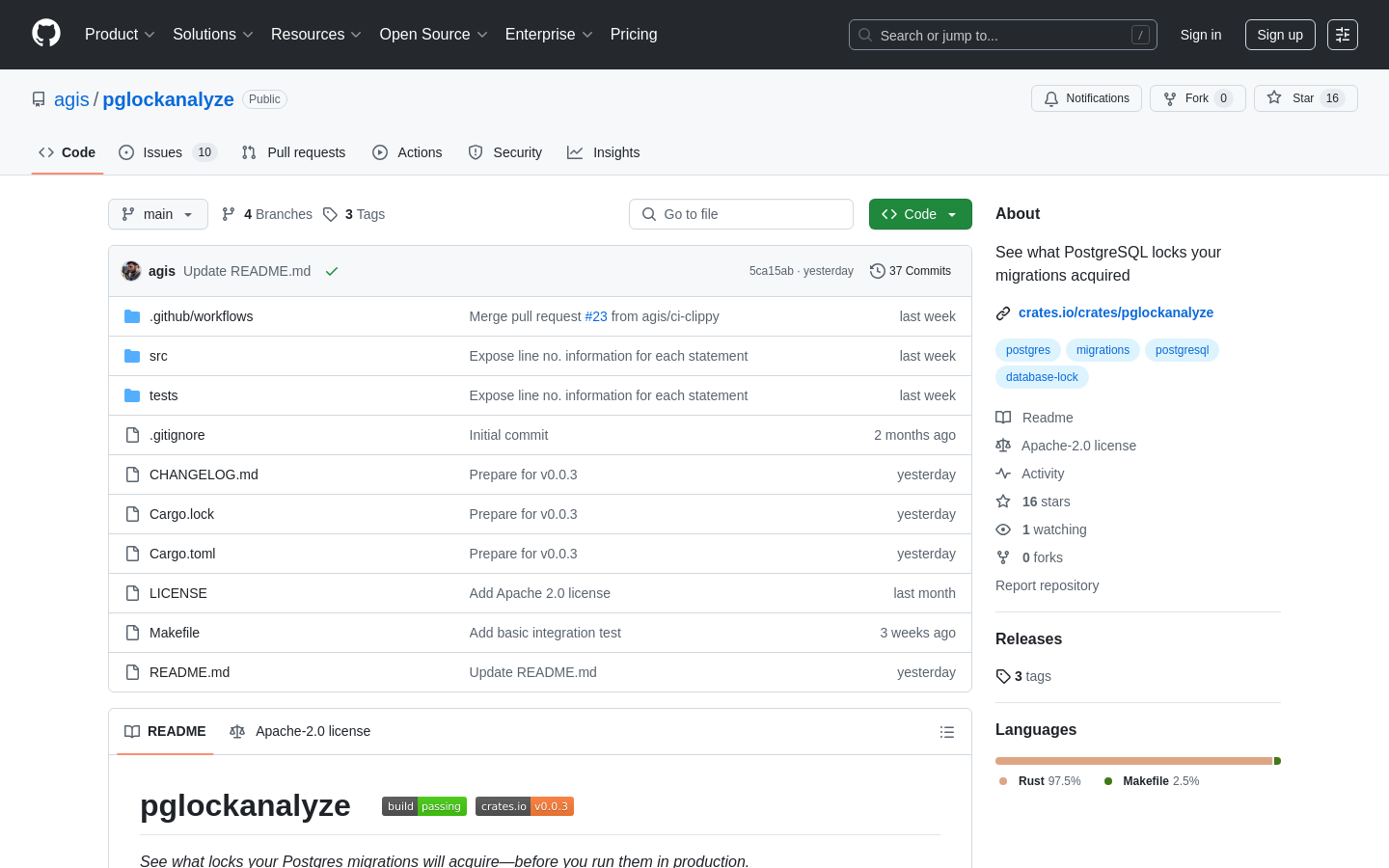Open commit hash 5ca15ab
The image size is (1389, 868).
[x=772, y=271]
